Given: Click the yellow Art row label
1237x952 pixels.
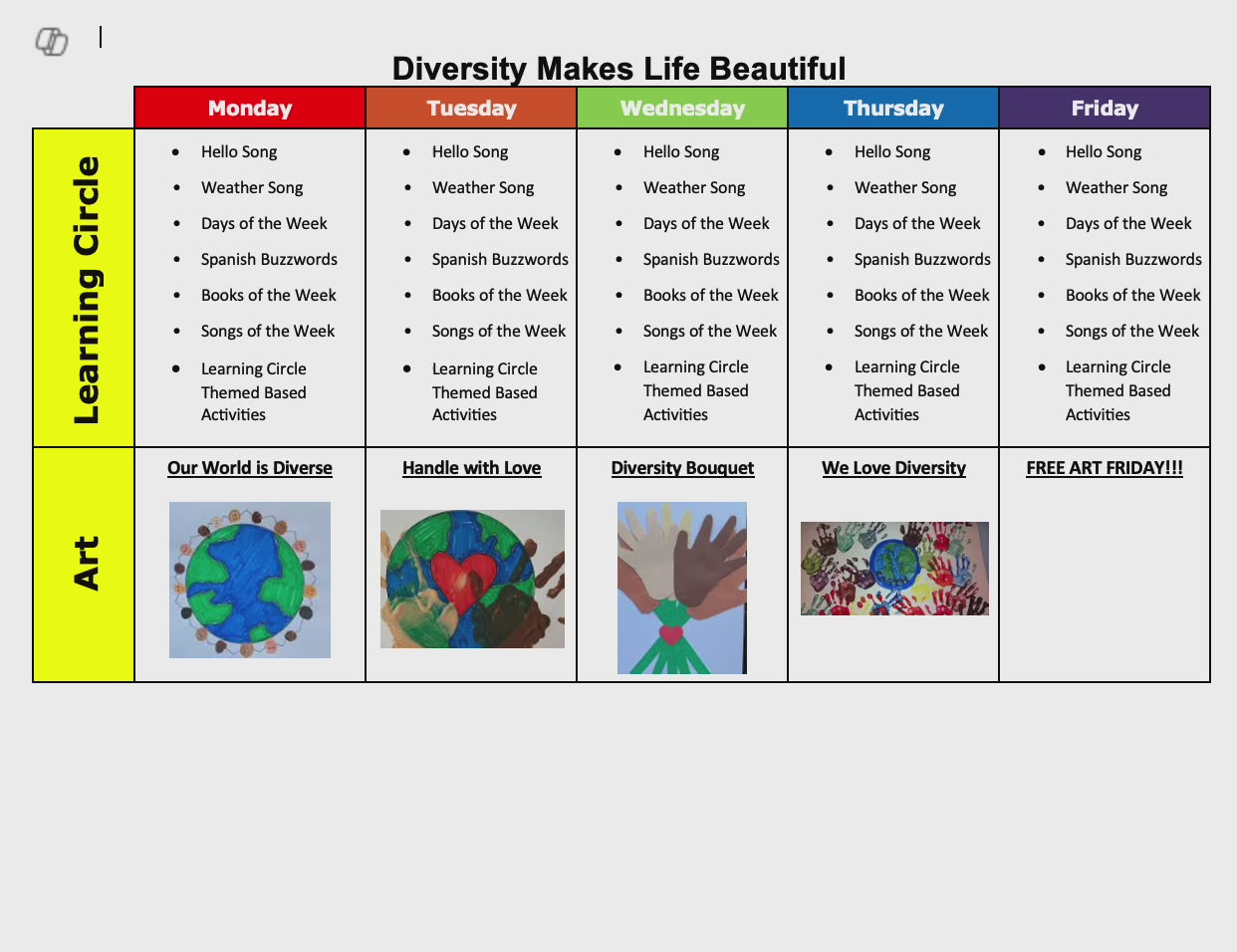Looking at the screenshot, I should (x=85, y=565).
